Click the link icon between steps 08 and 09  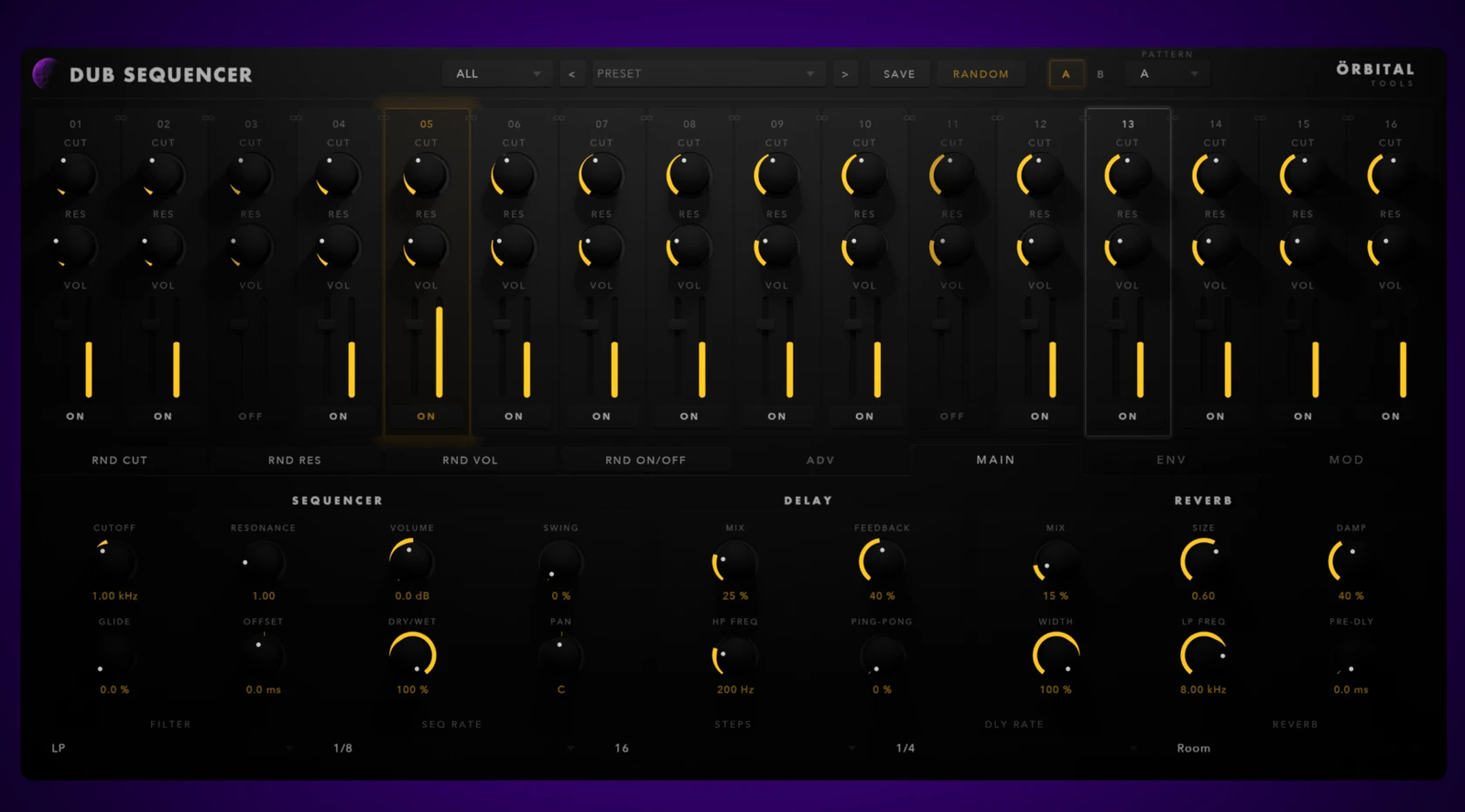[734, 118]
